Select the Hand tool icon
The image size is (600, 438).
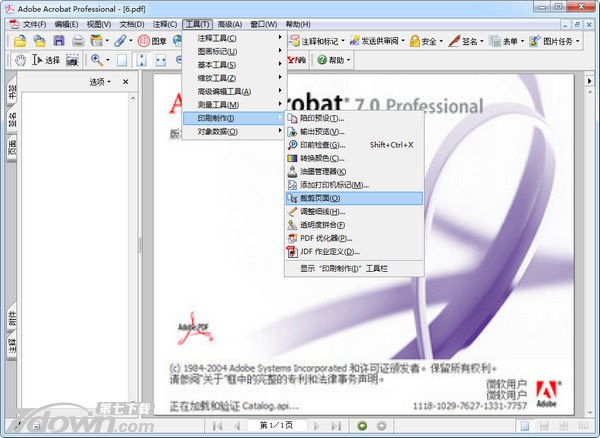22,60
